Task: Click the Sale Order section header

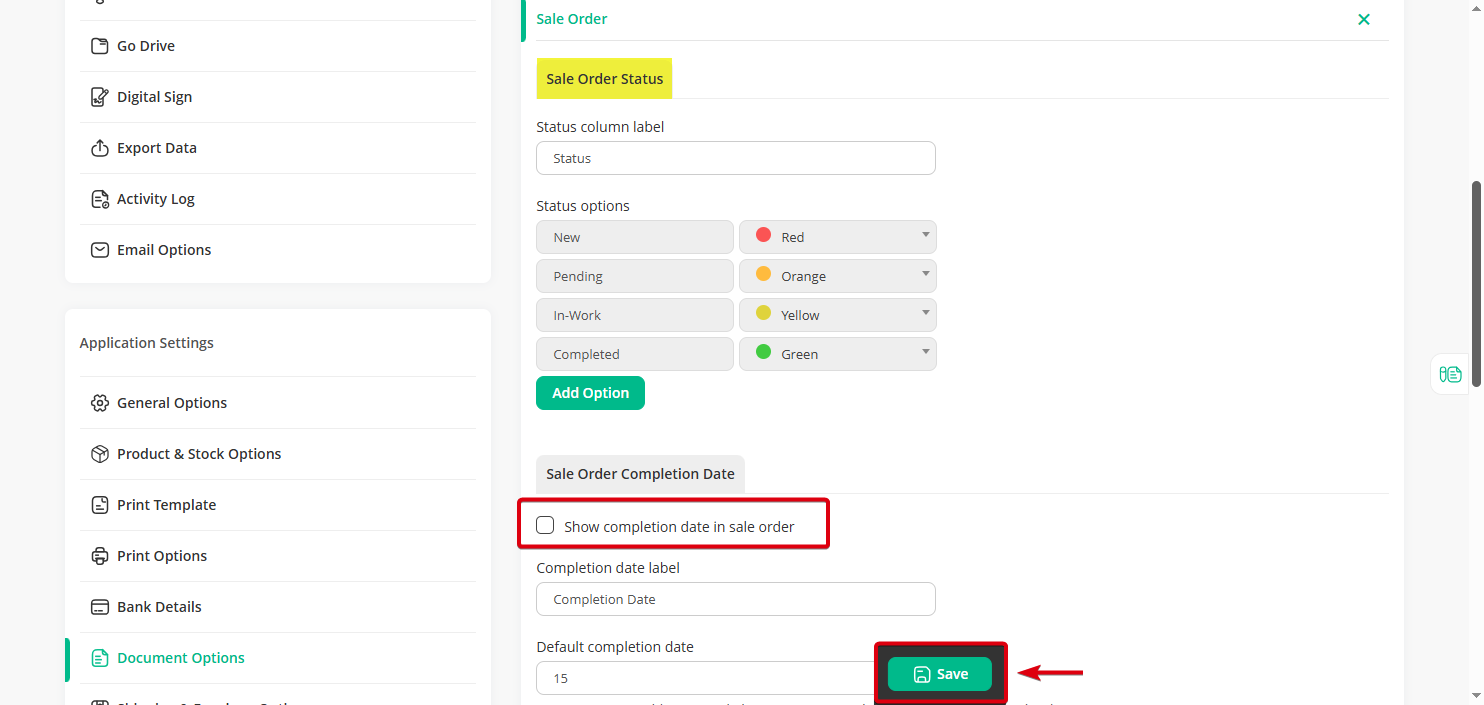Action: [x=572, y=19]
